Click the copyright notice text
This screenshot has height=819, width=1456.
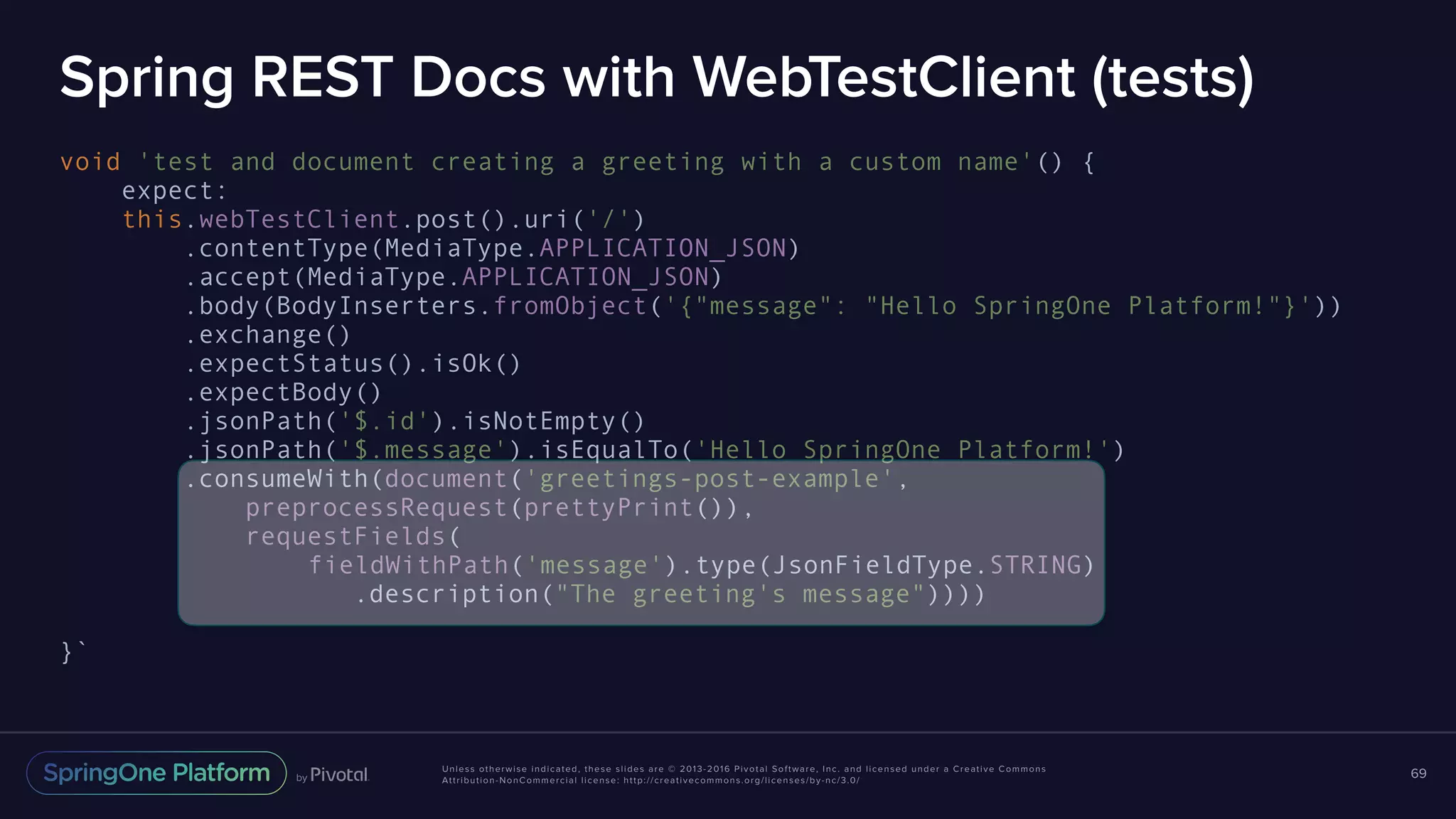(x=743, y=769)
